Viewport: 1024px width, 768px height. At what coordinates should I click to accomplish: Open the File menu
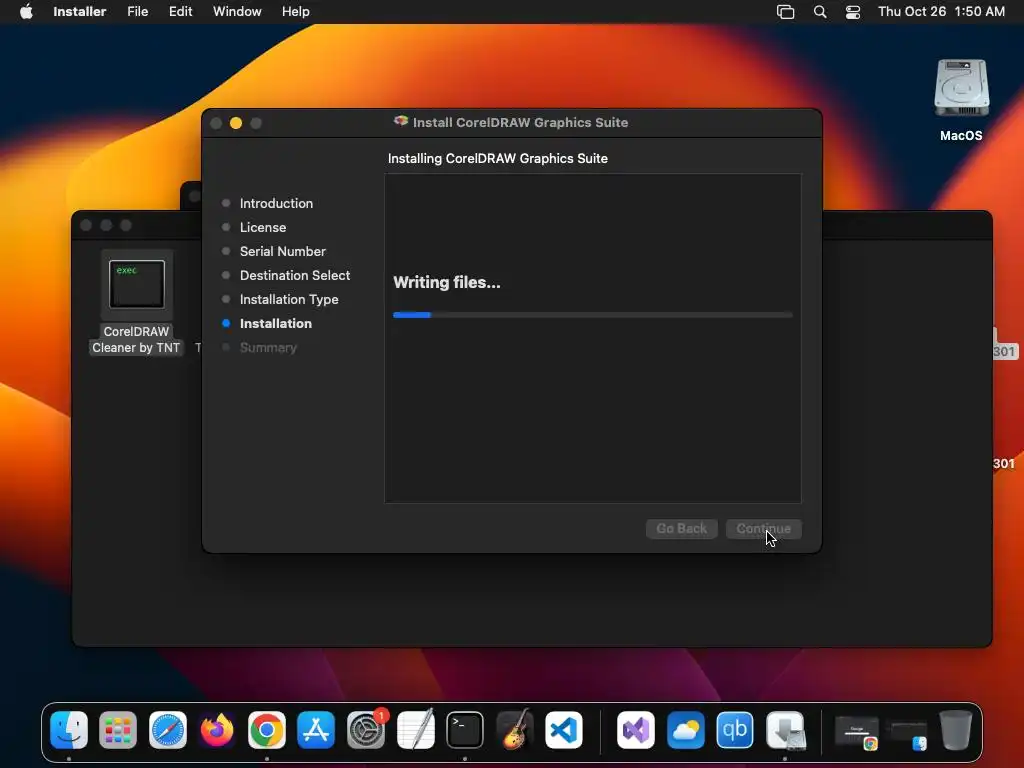[138, 12]
